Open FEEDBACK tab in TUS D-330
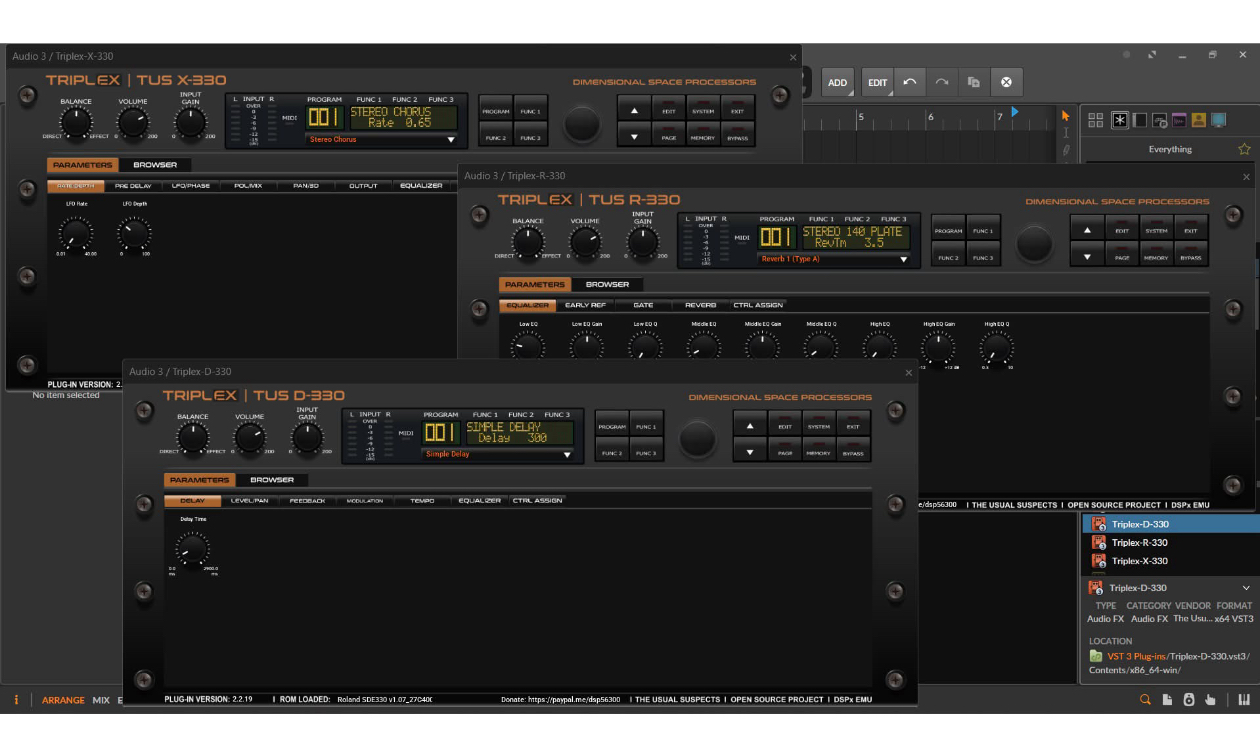 (x=307, y=500)
